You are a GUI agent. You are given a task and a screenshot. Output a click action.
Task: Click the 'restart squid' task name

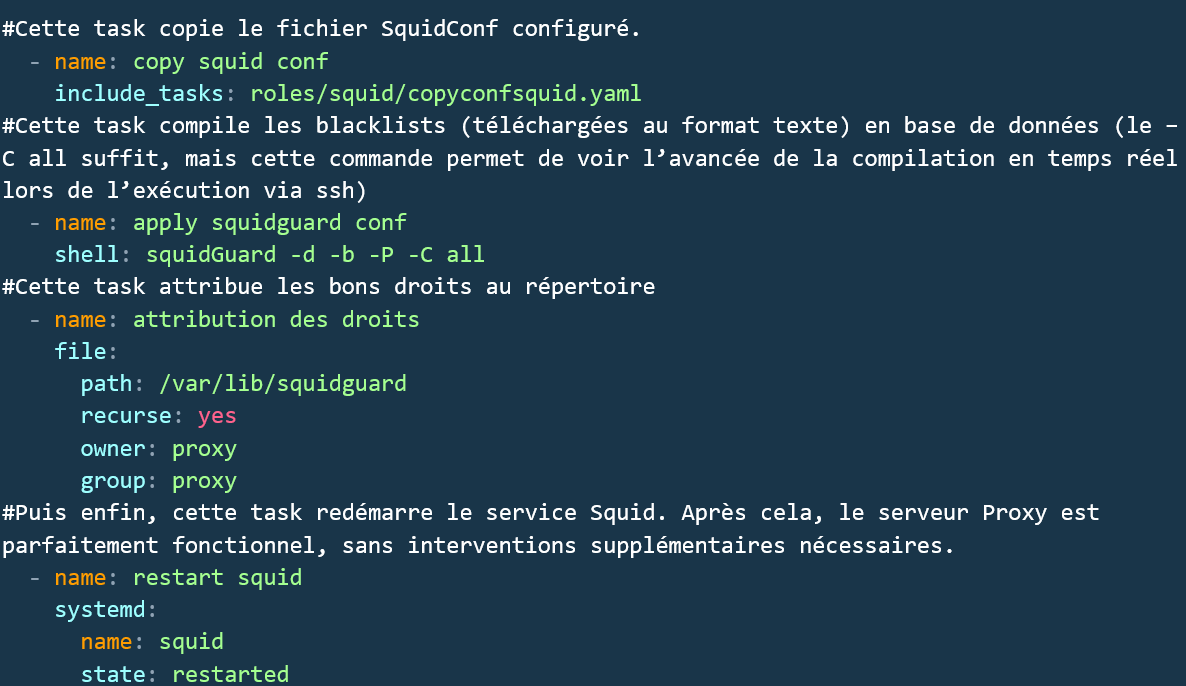pos(217,577)
